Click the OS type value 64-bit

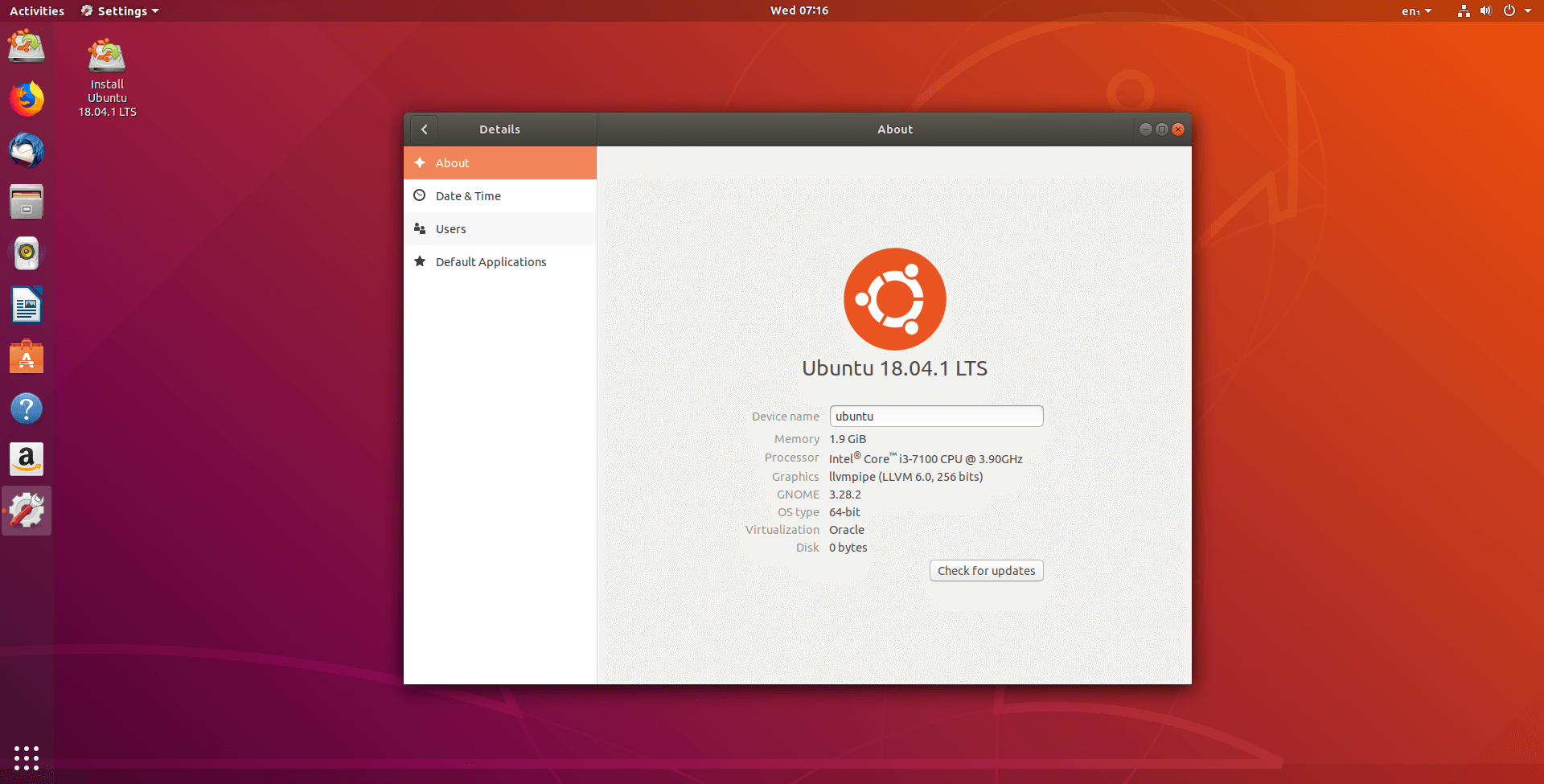click(x=844, y=512)
